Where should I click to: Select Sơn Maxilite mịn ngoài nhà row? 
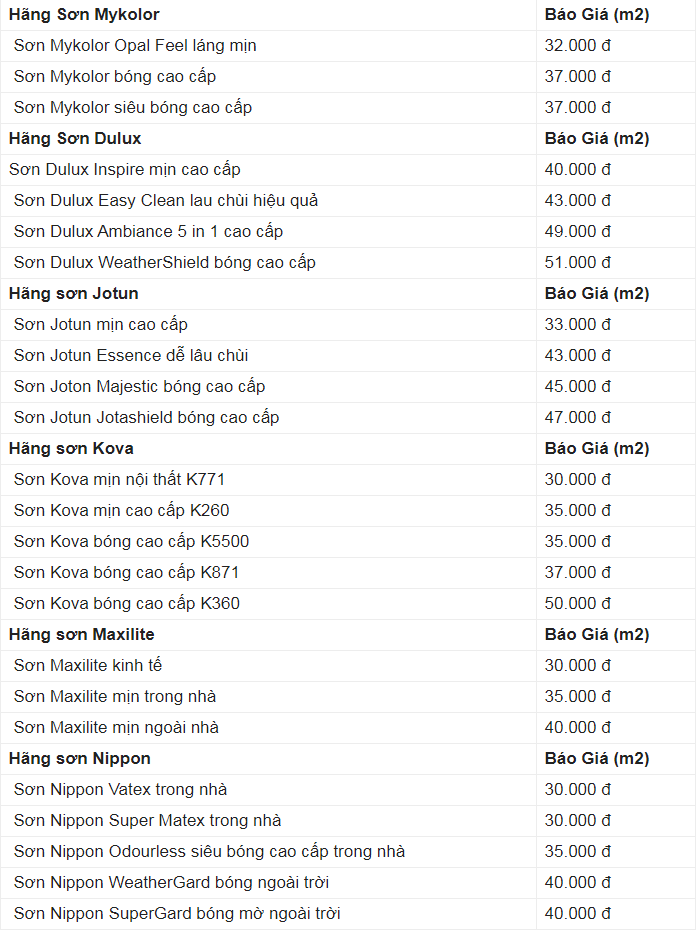[x=348, y=728]
